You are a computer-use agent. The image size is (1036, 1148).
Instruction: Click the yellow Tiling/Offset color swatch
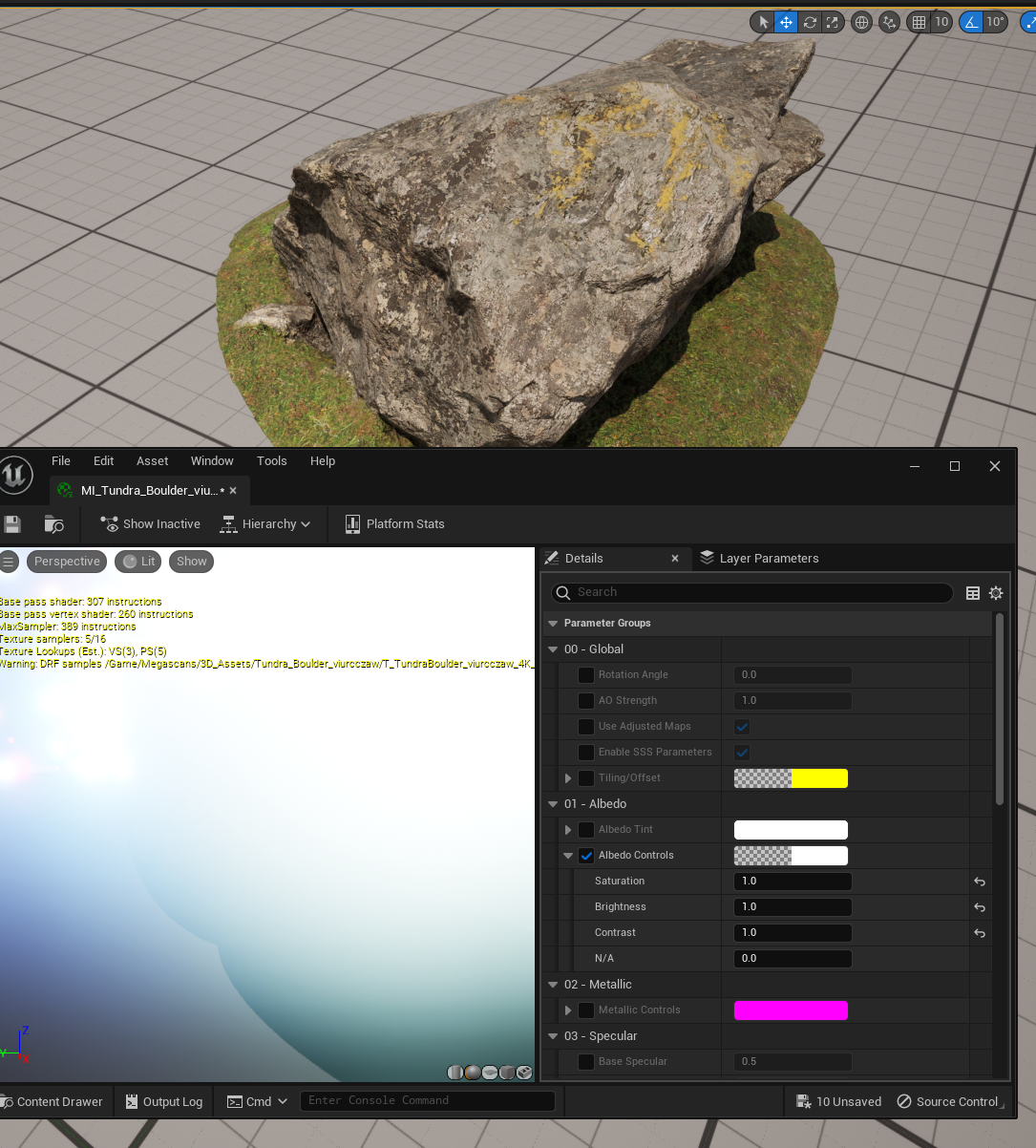[791, 778]
